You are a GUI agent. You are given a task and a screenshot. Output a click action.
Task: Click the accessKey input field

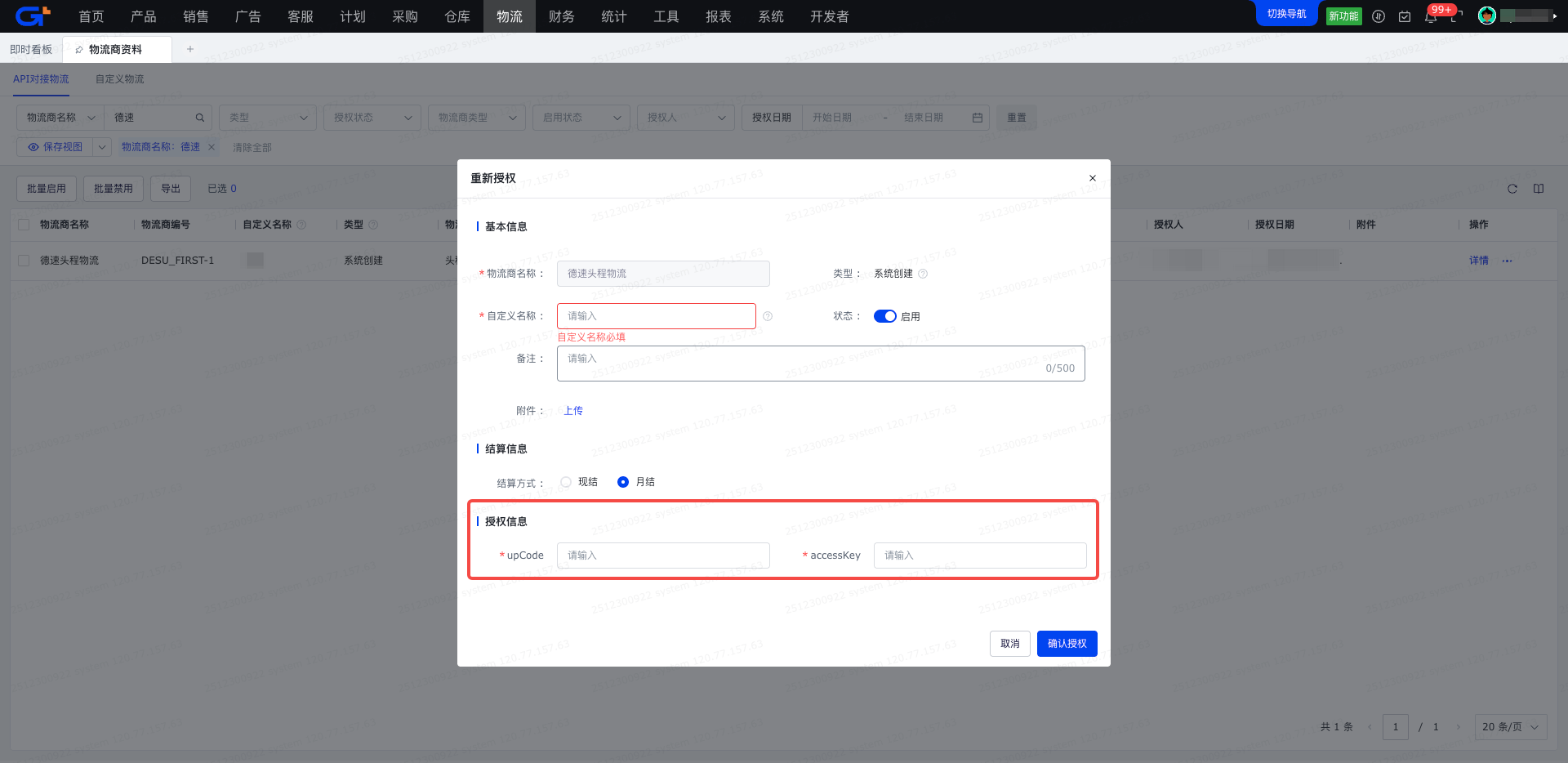[x=980, y=556]
